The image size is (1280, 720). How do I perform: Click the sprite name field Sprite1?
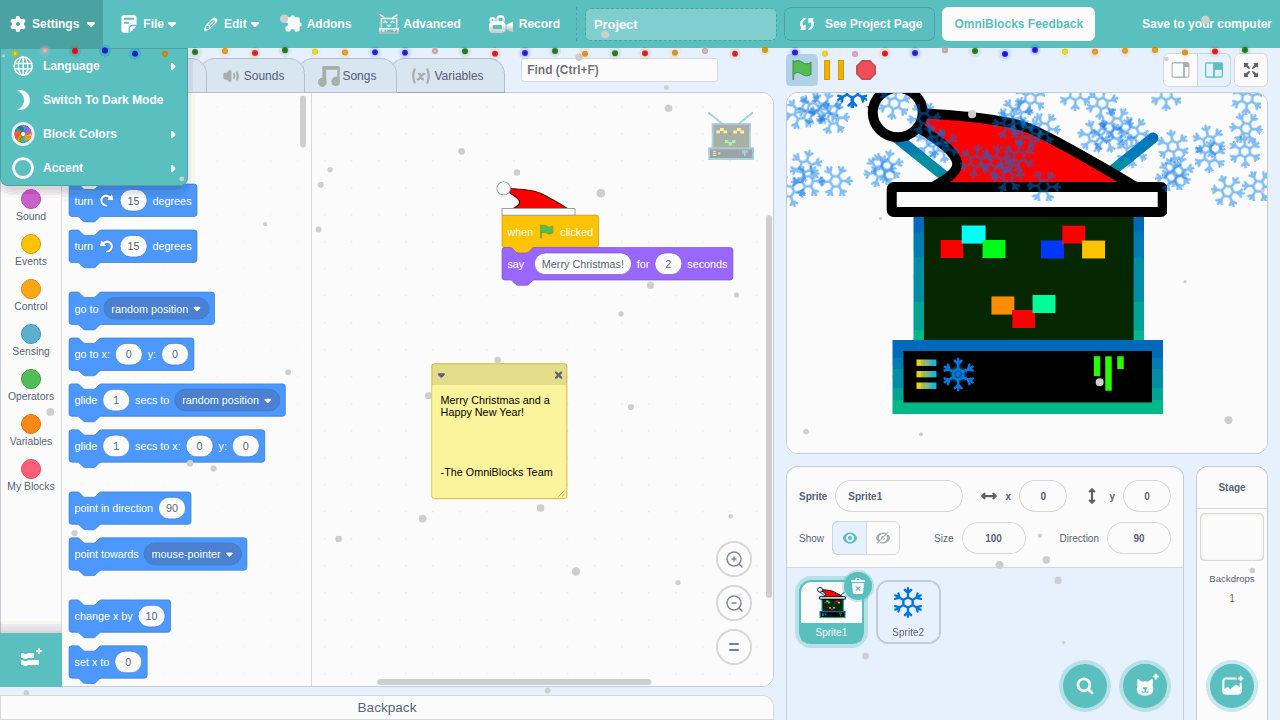[x=899, y=496]
